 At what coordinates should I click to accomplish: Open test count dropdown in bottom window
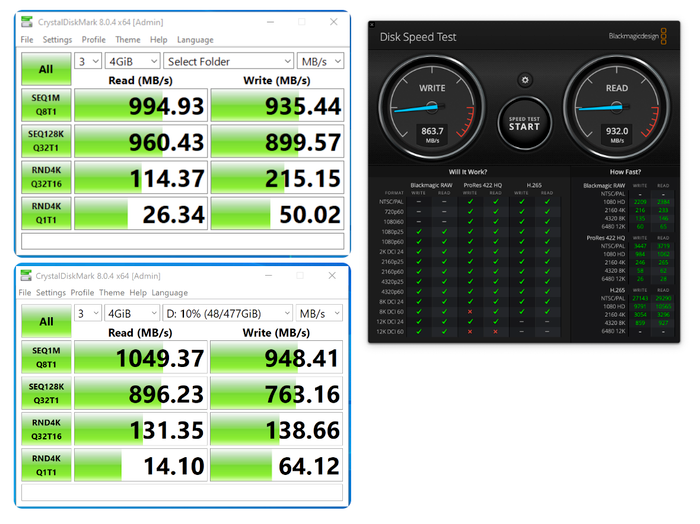[x=87, y=313]
